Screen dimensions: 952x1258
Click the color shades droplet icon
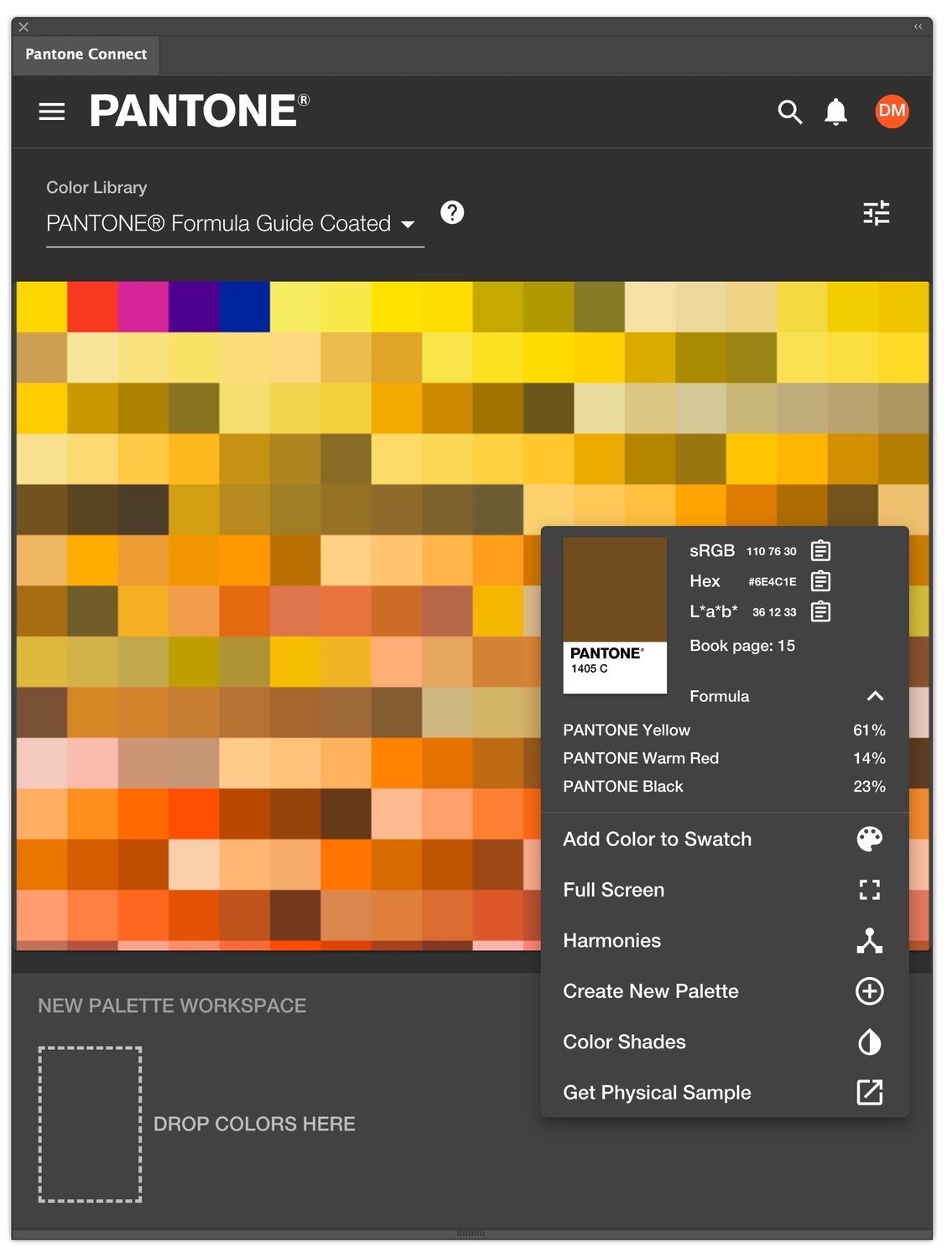click(870, 1042)
